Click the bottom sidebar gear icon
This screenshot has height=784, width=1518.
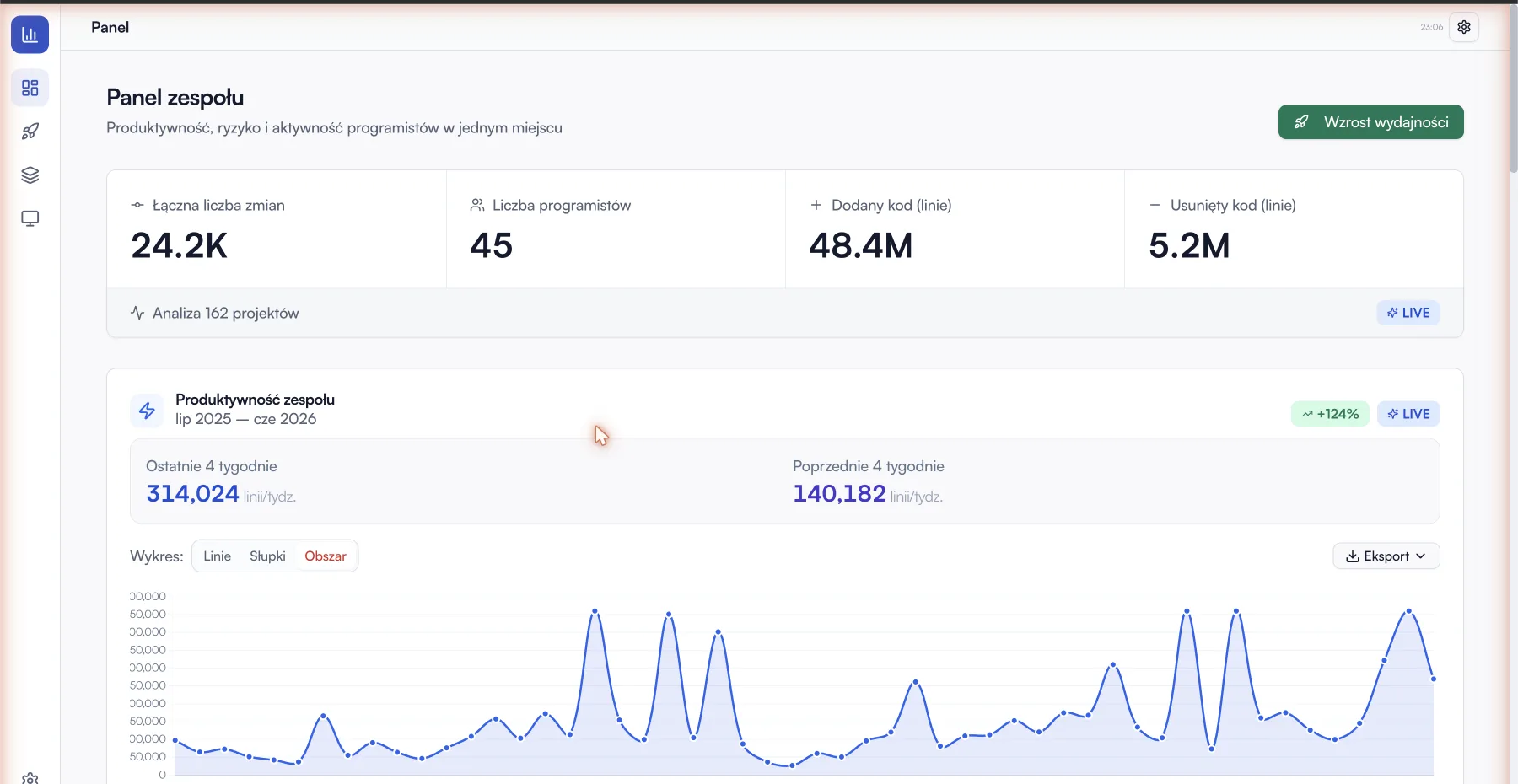30,777
